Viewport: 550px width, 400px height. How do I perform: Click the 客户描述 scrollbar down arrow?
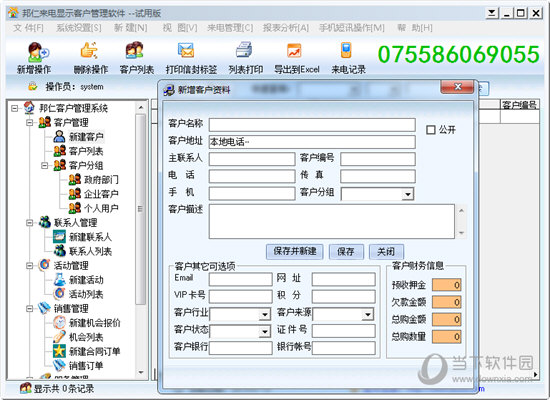point(461,233)
